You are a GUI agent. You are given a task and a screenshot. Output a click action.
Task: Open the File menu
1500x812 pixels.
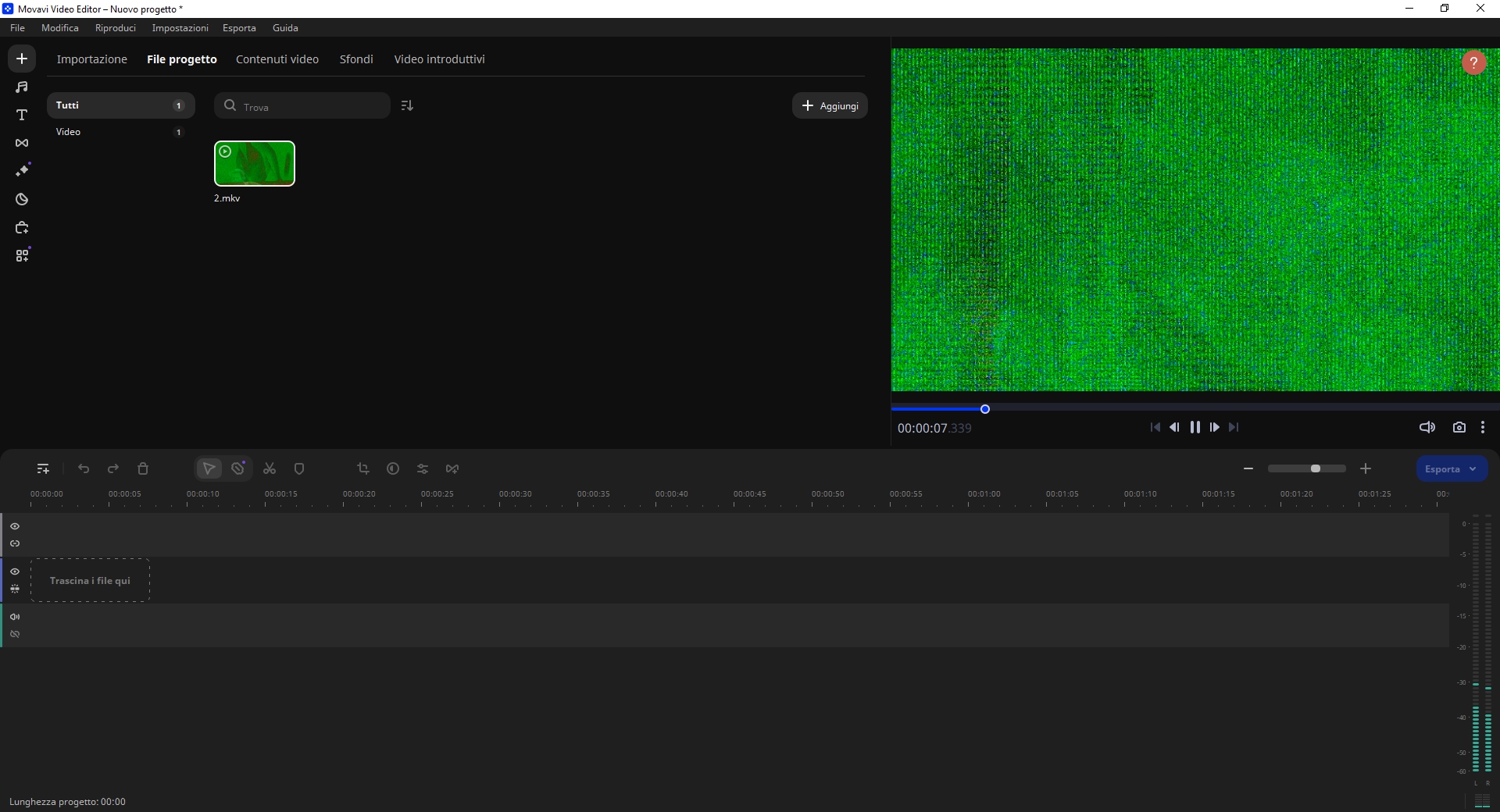point(17,27)
